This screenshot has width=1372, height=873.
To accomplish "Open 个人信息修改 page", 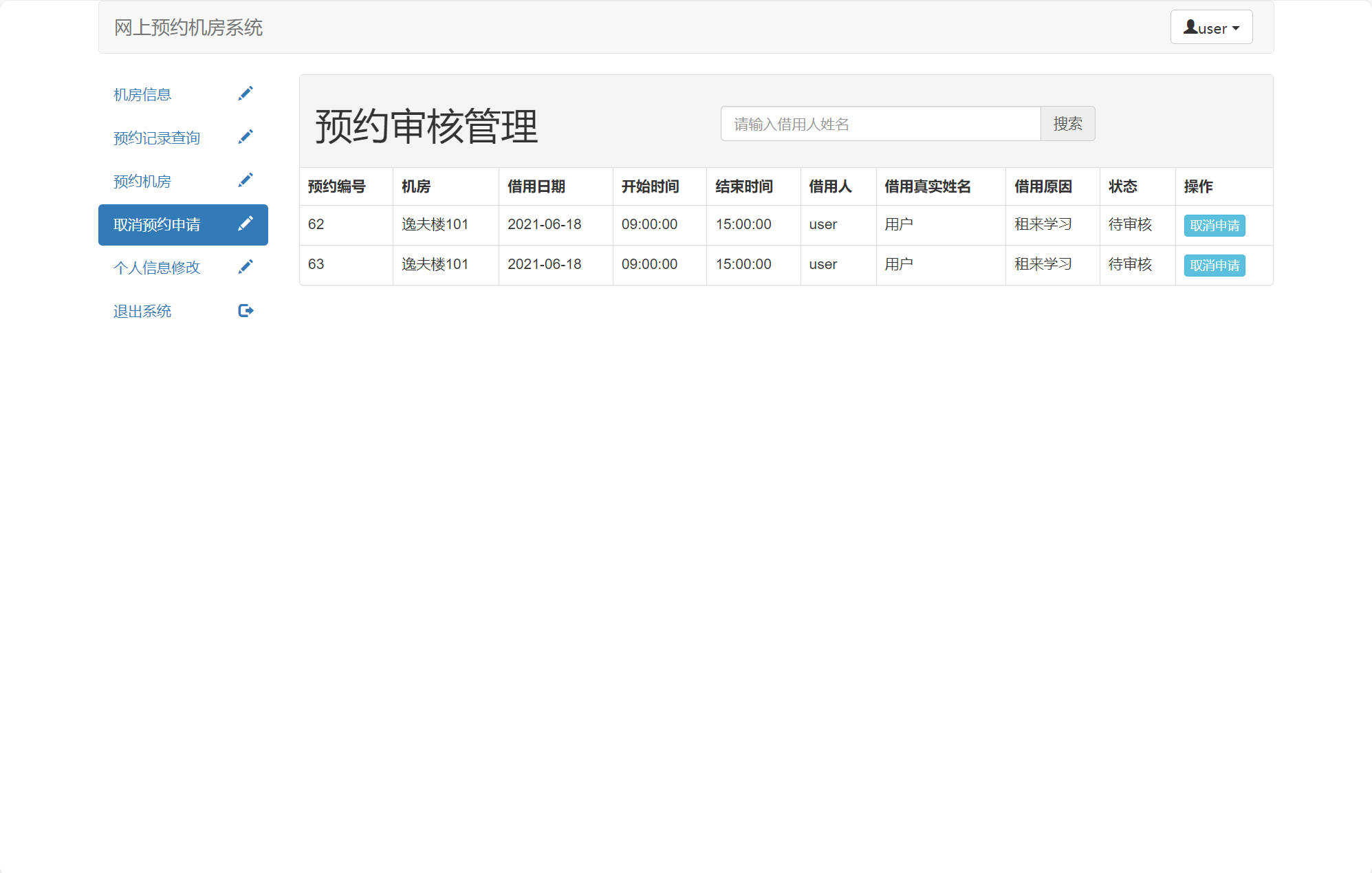I will pyautogui.click(x=156, y=268).
